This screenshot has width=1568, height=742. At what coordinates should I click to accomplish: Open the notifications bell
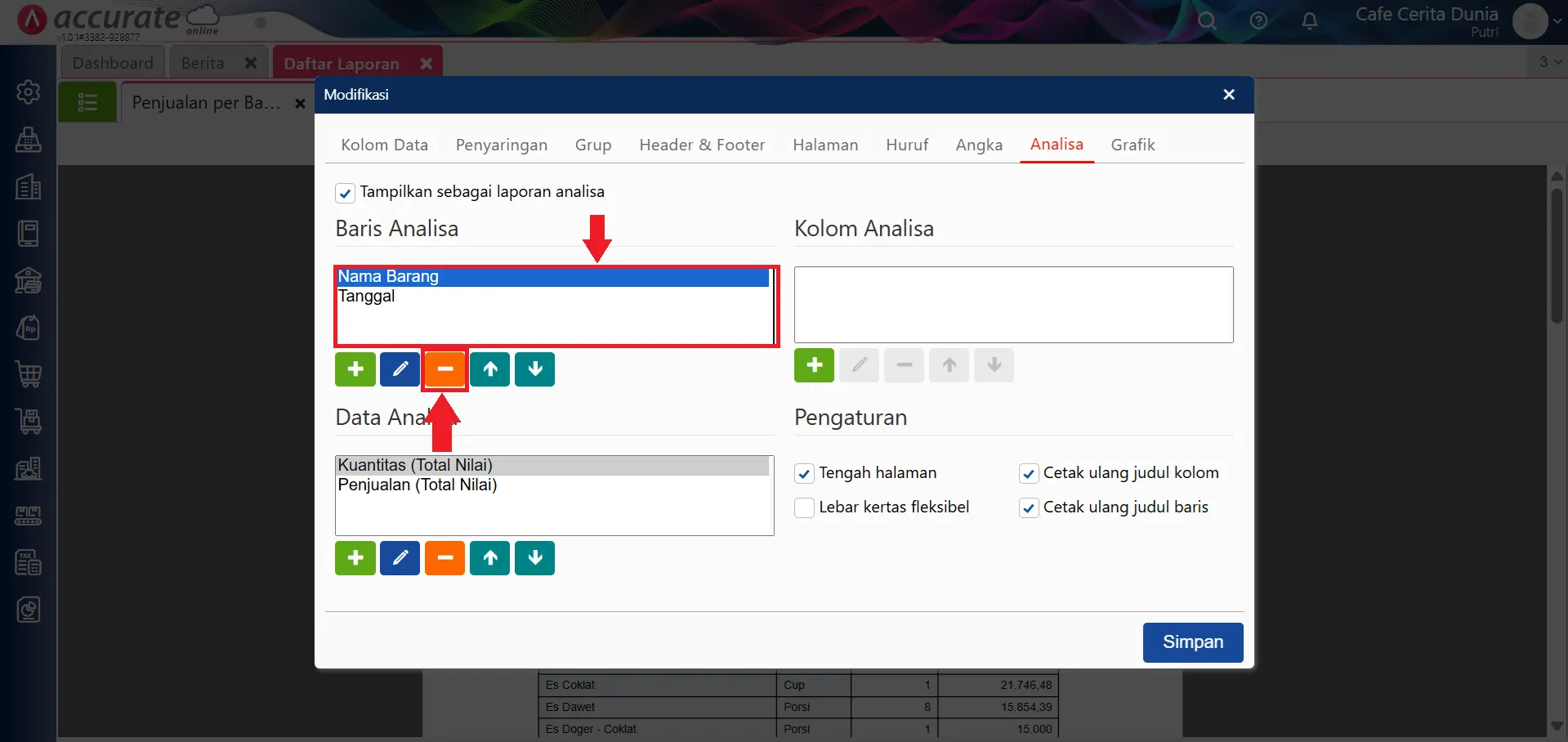click(1309, 21)
